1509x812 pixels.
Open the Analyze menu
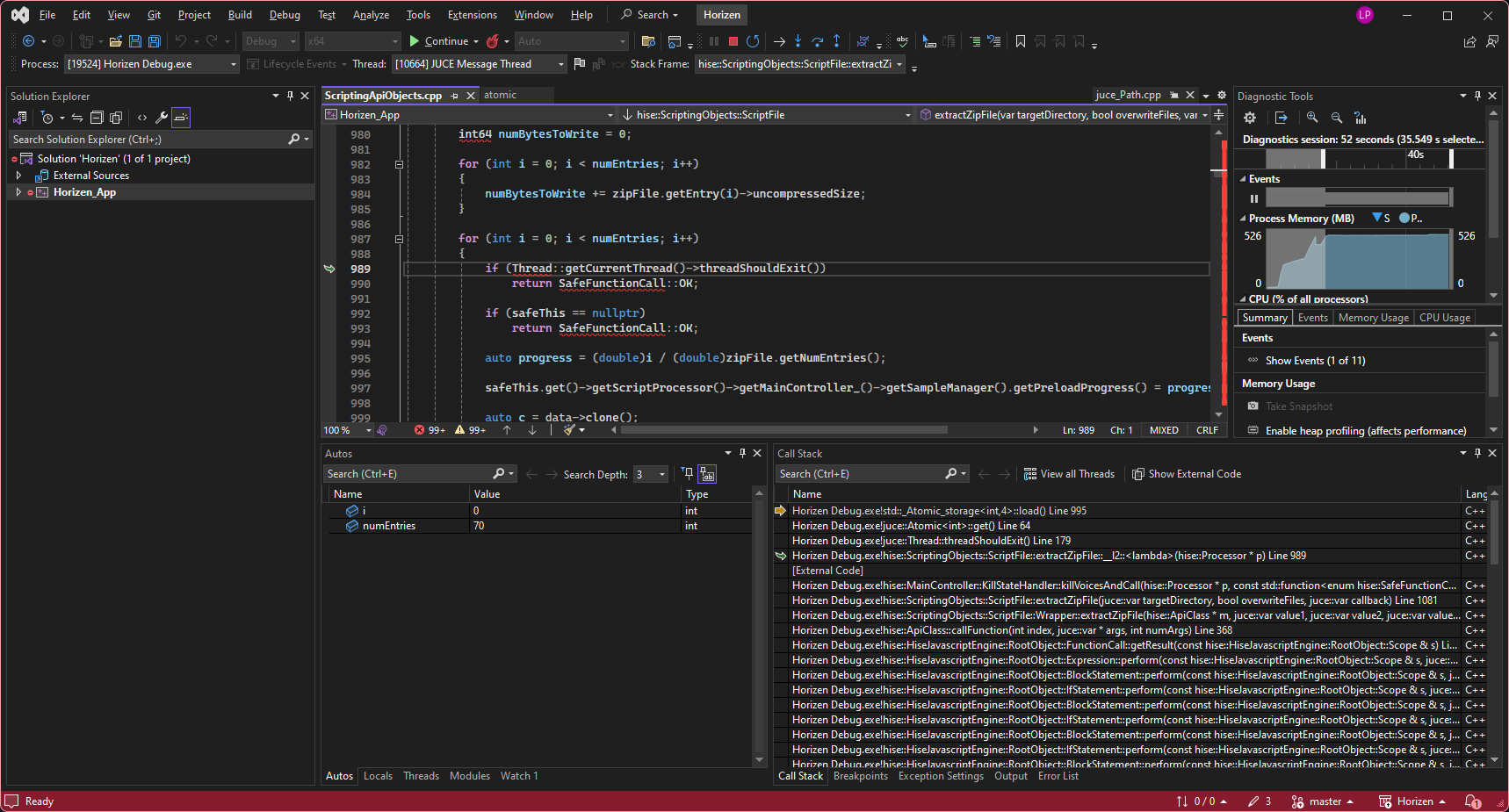(371, 15)
